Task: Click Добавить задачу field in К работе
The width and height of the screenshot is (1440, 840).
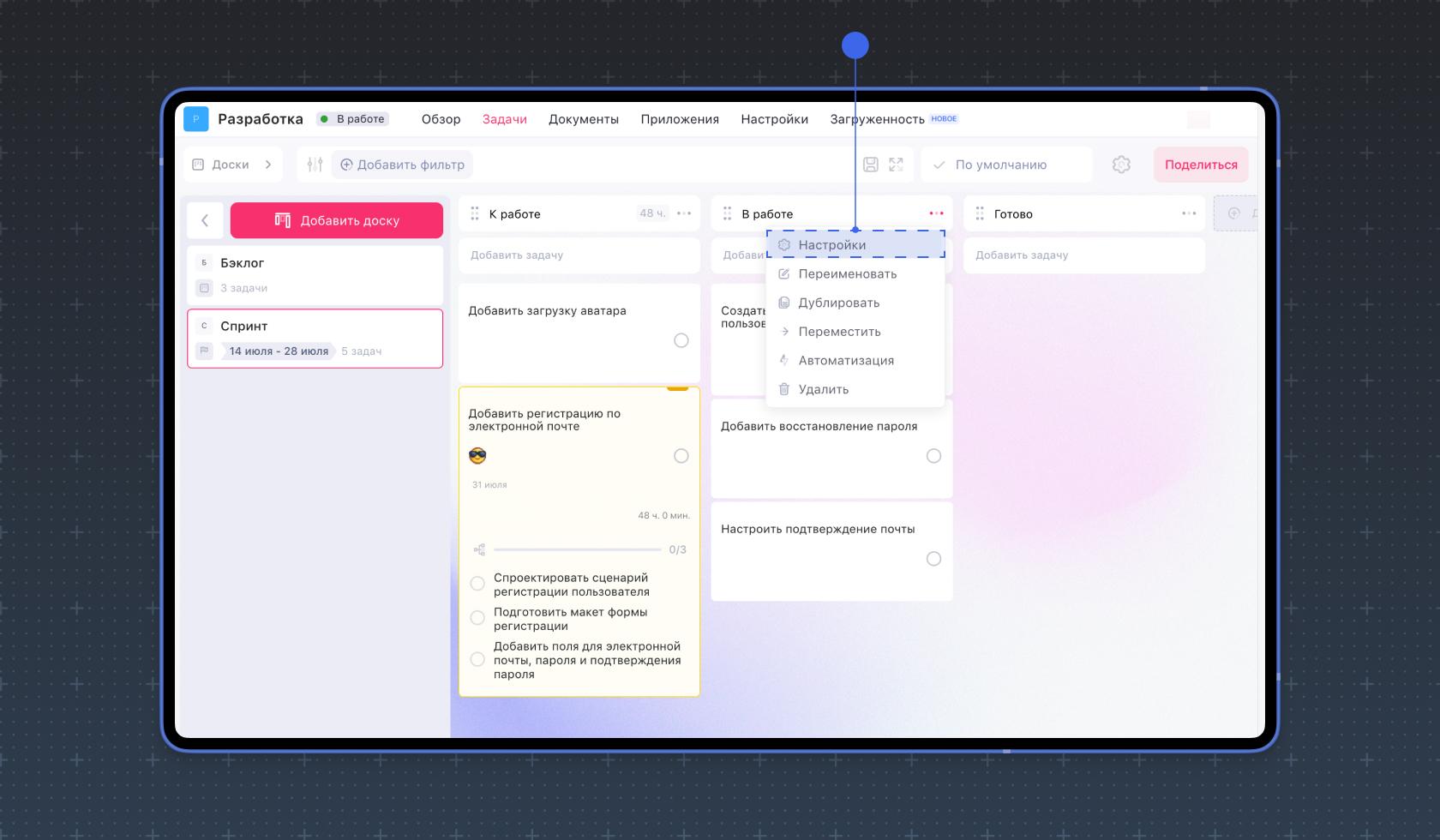Action: click(579, 255)
